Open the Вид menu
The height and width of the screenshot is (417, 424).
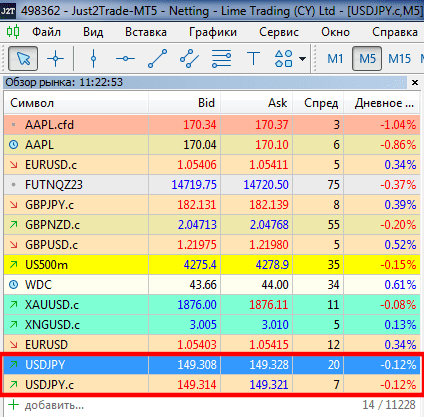[x=93, y=32]
